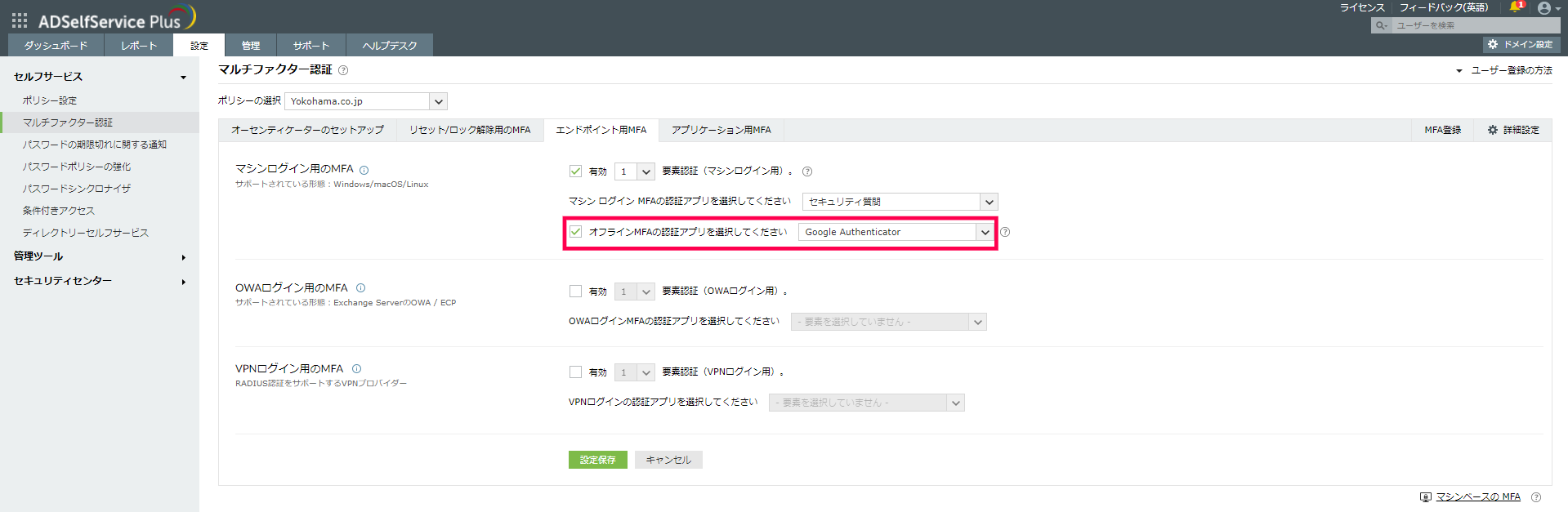The height and width of the screenshot is (512, 1568).
Task: Enable 有効 checkbox for VPN login MFA
Action: point(575,372)
